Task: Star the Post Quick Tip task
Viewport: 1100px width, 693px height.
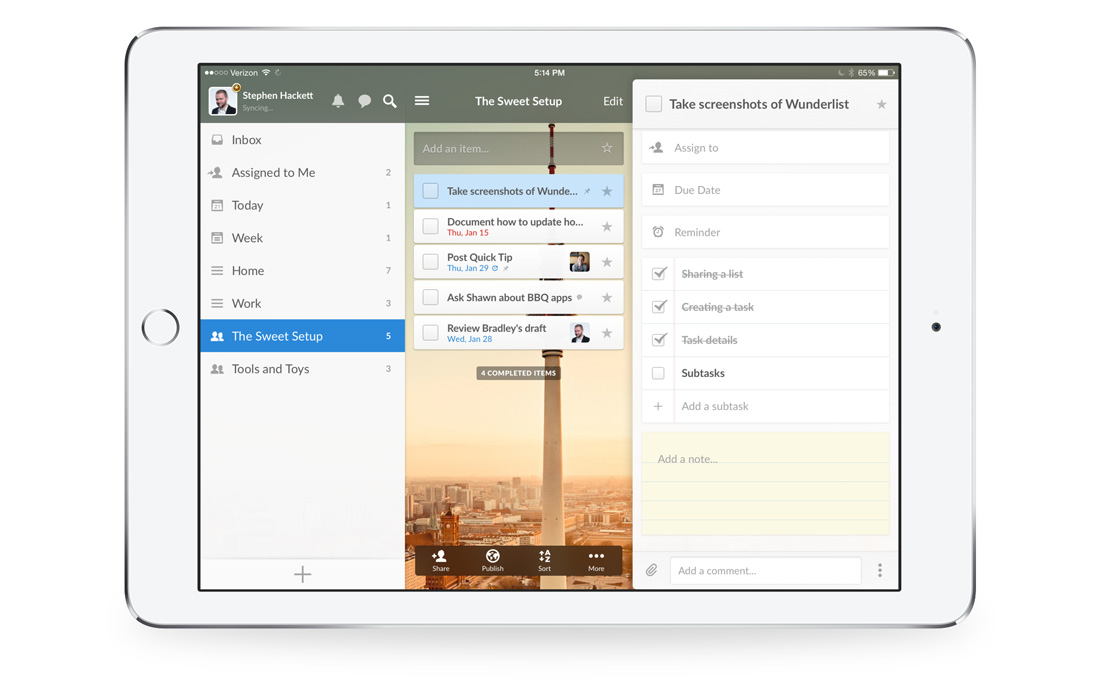Action: click(607, 262)
